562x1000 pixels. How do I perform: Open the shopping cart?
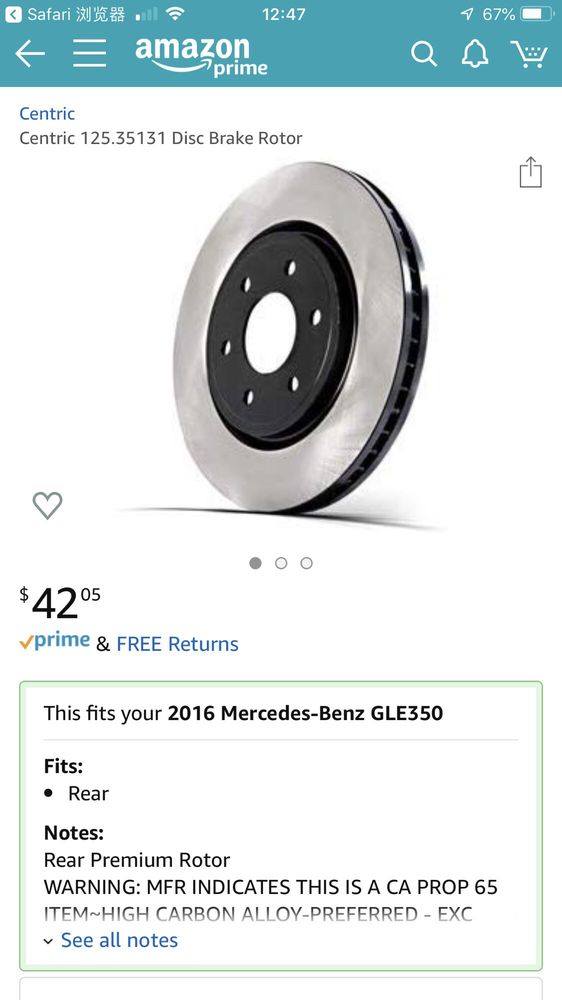tap(529, 54)
